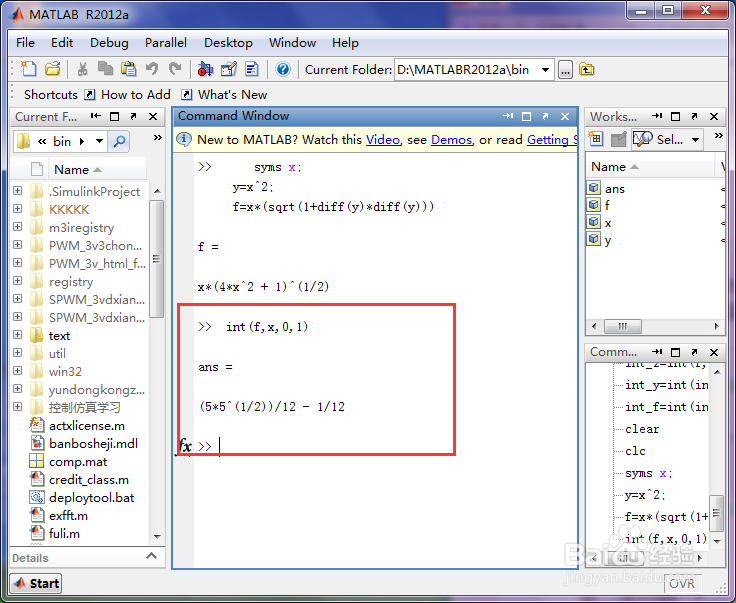
Task: Click the plot selection icon in Workspace
Action: pyautogui.click(x=643, y=139)
